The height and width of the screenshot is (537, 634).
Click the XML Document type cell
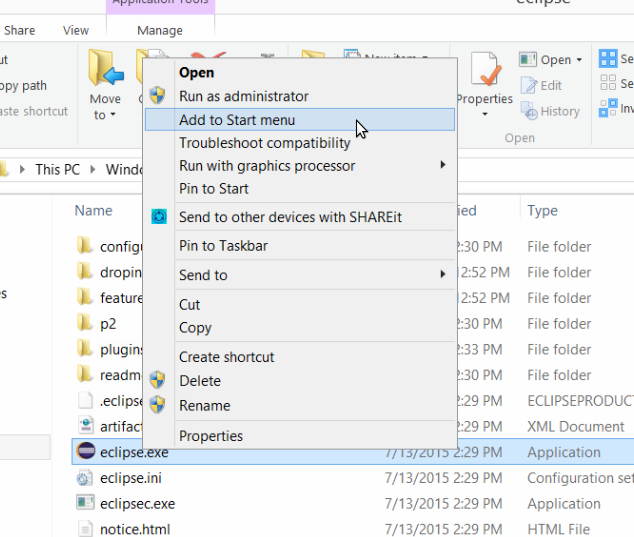(x=576, y=427)
